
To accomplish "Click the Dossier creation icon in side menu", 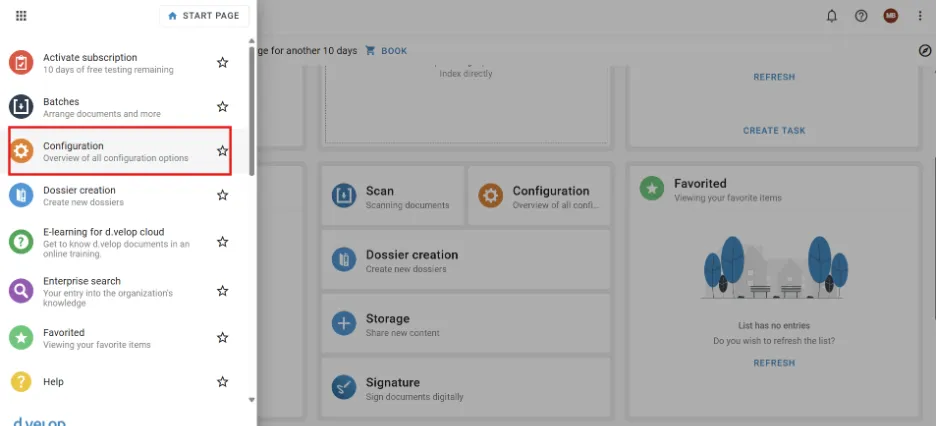I will pos(21,195).
